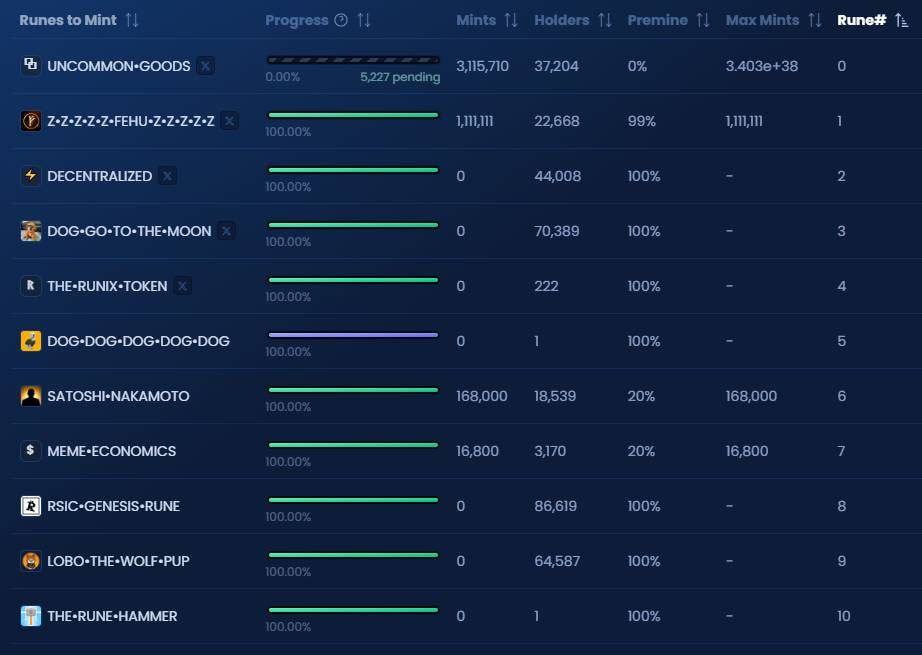Click the Max Mints column header

point(763,20)
